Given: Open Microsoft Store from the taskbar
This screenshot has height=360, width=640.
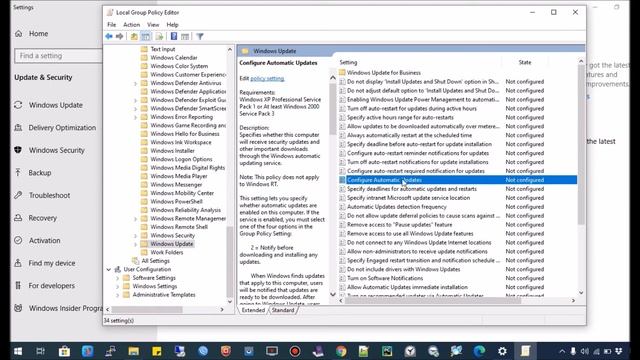Looking at the screenshot, I should 64,351.
